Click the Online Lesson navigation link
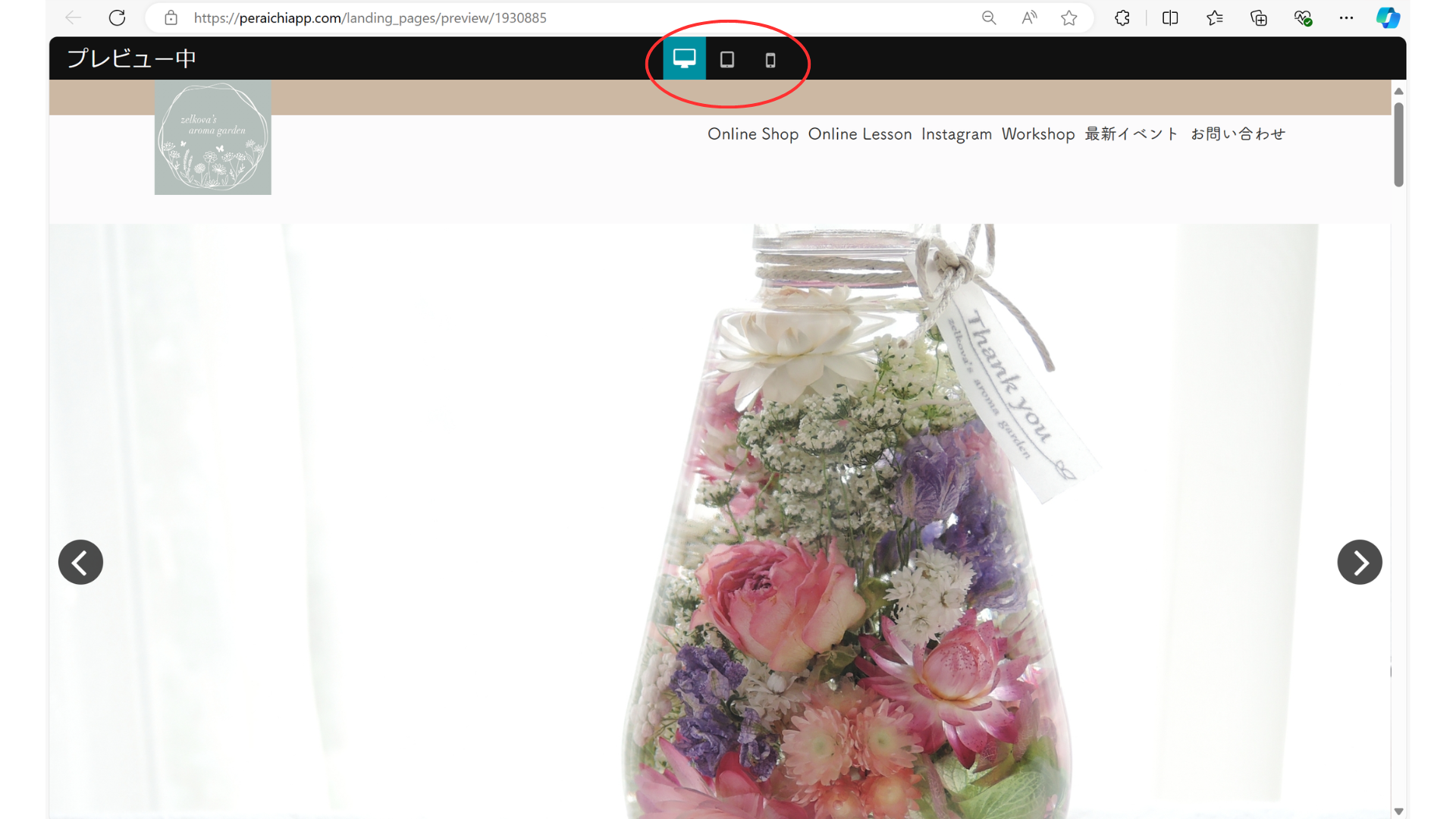 860,133
